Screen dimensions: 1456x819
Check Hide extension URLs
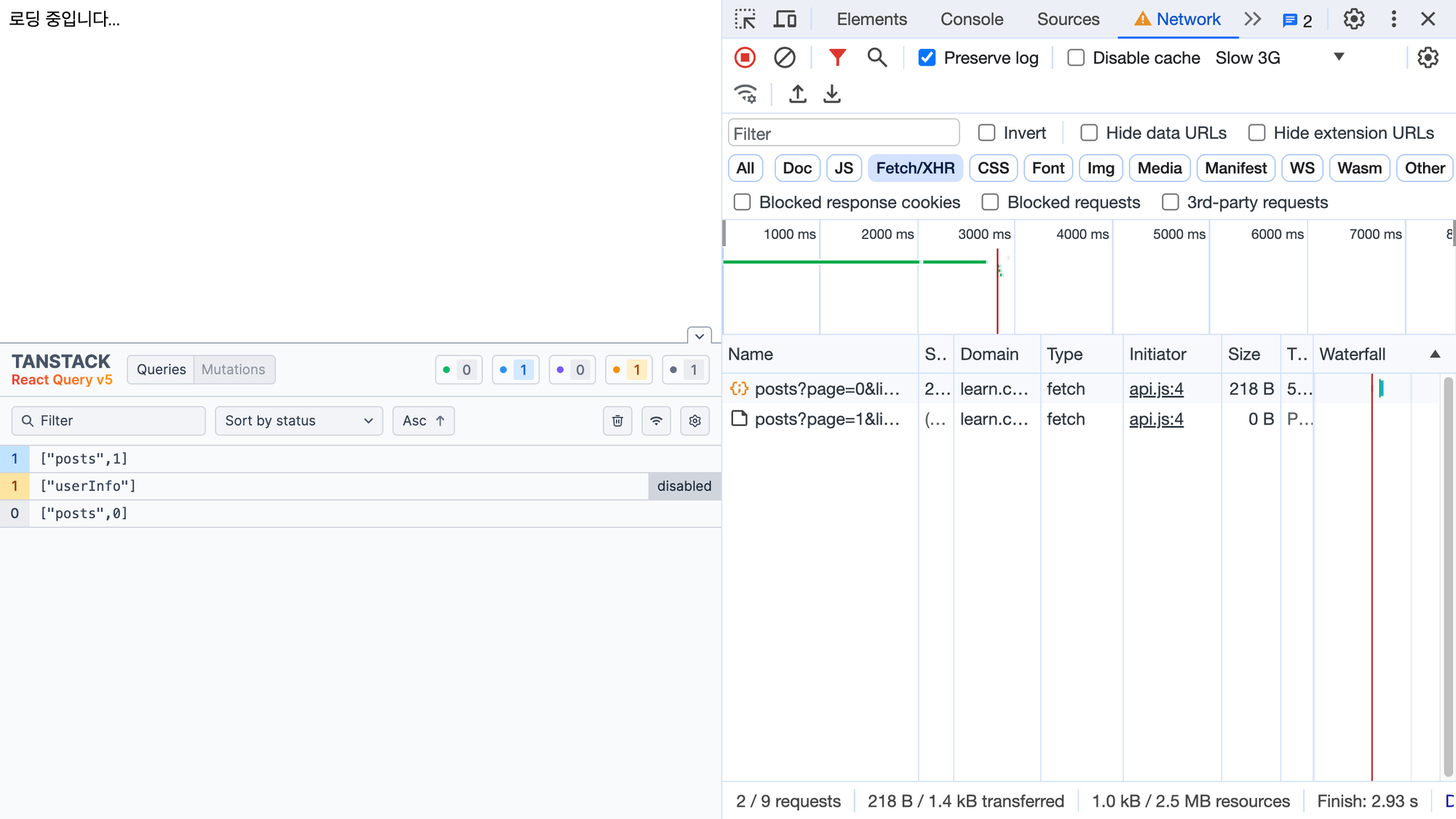(1257, 132)
